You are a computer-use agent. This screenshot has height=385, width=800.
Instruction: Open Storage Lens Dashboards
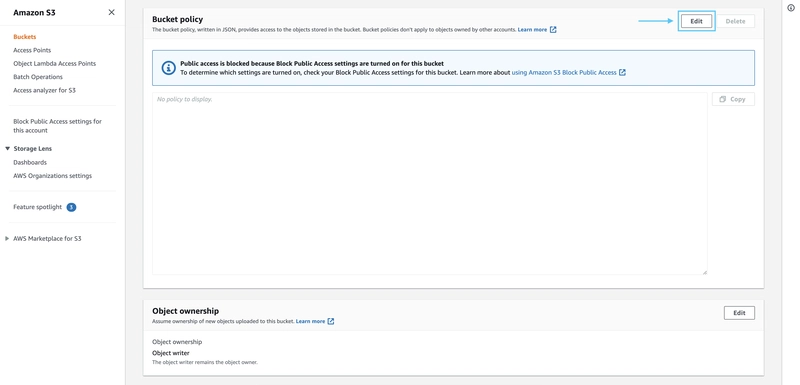(x=30, y=162)
